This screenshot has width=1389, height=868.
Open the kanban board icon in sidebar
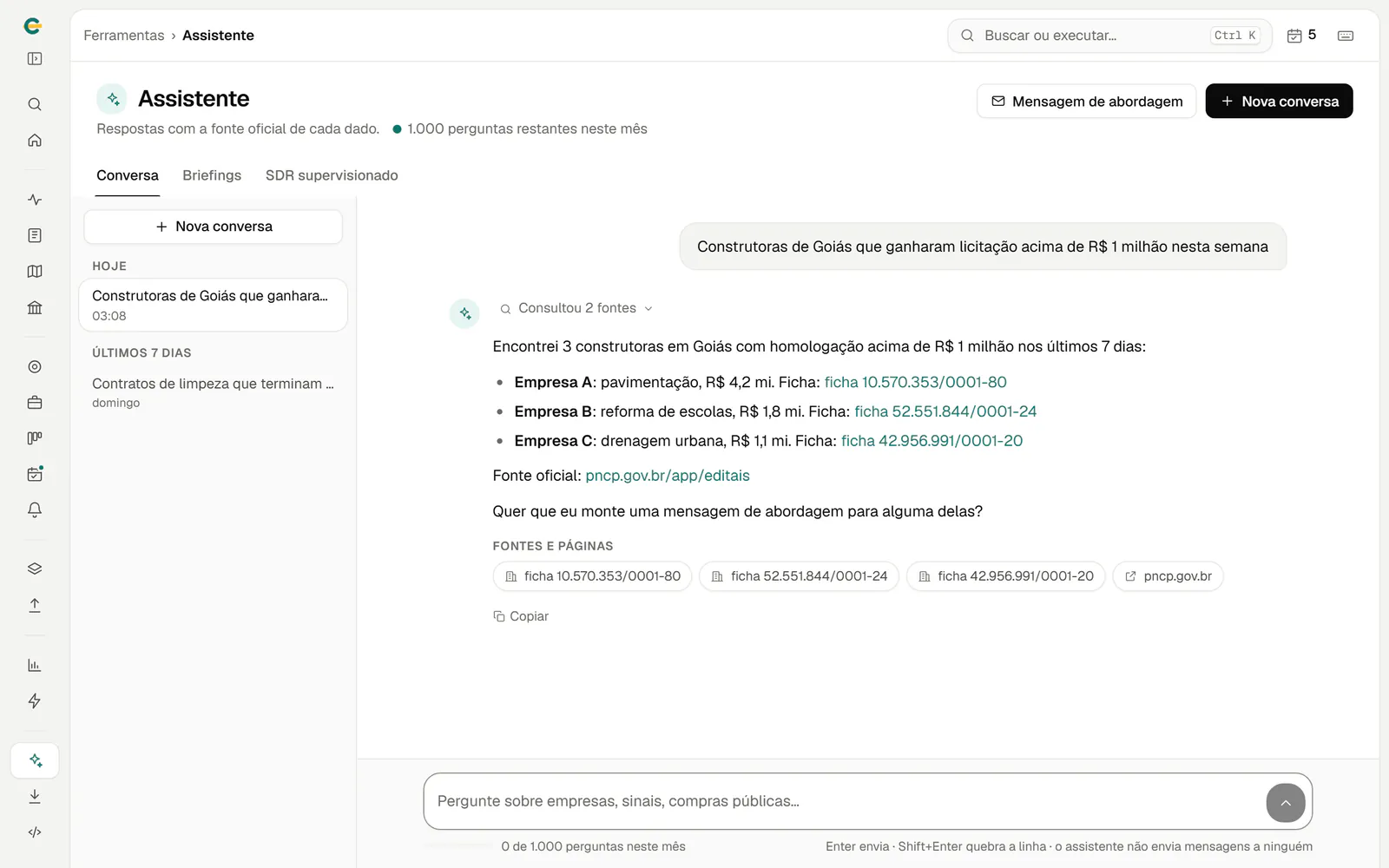click(35, 438)
